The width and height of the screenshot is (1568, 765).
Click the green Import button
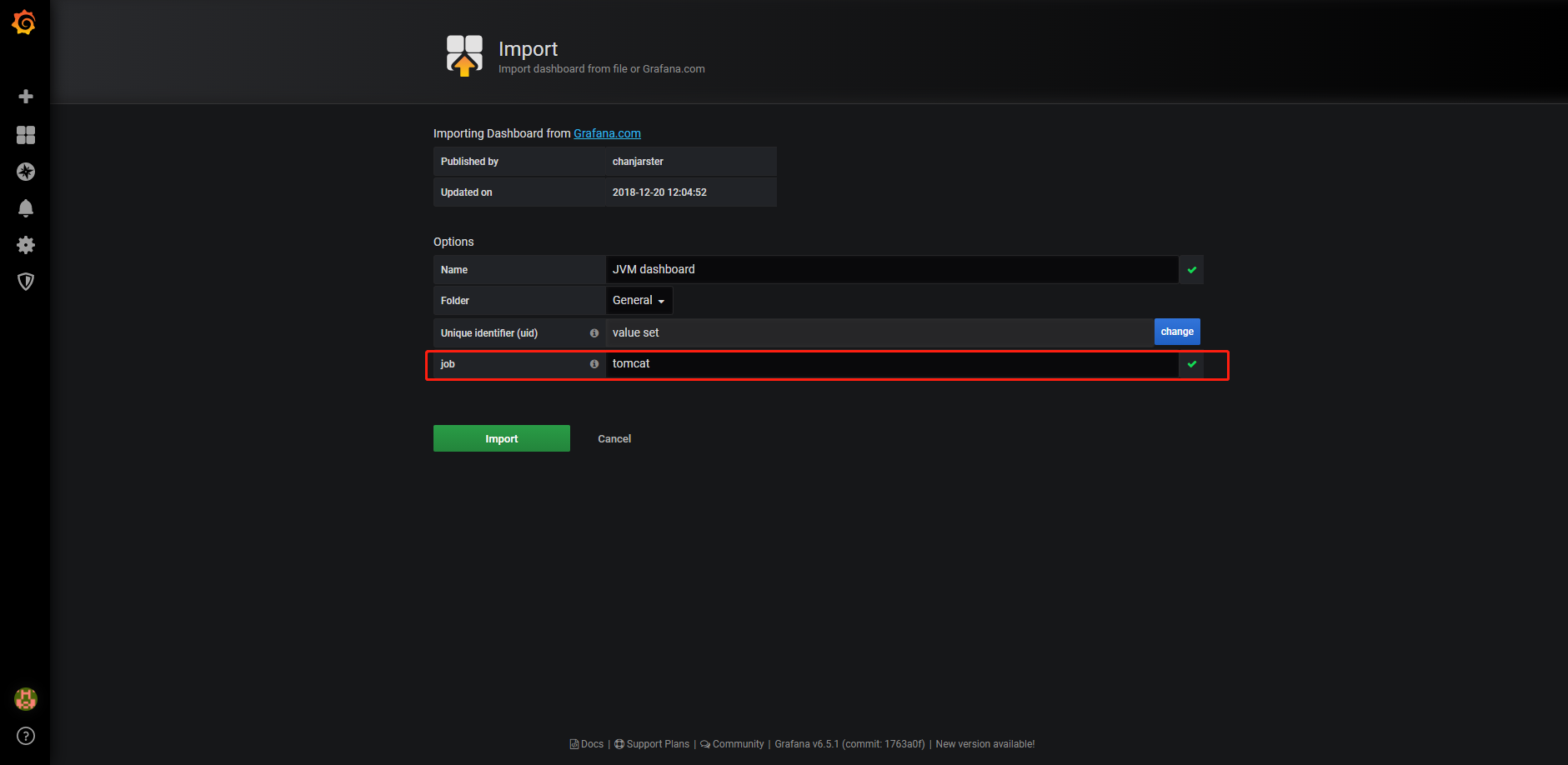point(502,438)
